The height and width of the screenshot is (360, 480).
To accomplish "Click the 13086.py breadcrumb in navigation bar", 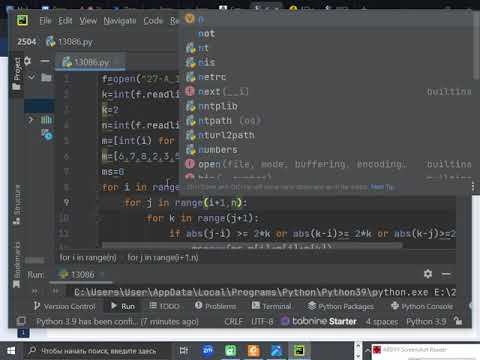I will (x=69, y=42).
